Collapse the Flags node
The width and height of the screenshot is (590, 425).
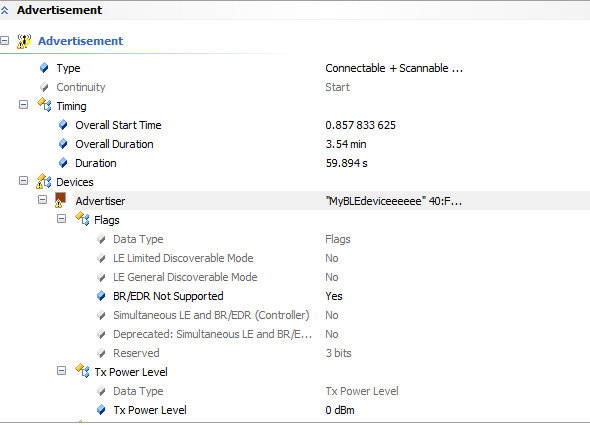point(61,219)
